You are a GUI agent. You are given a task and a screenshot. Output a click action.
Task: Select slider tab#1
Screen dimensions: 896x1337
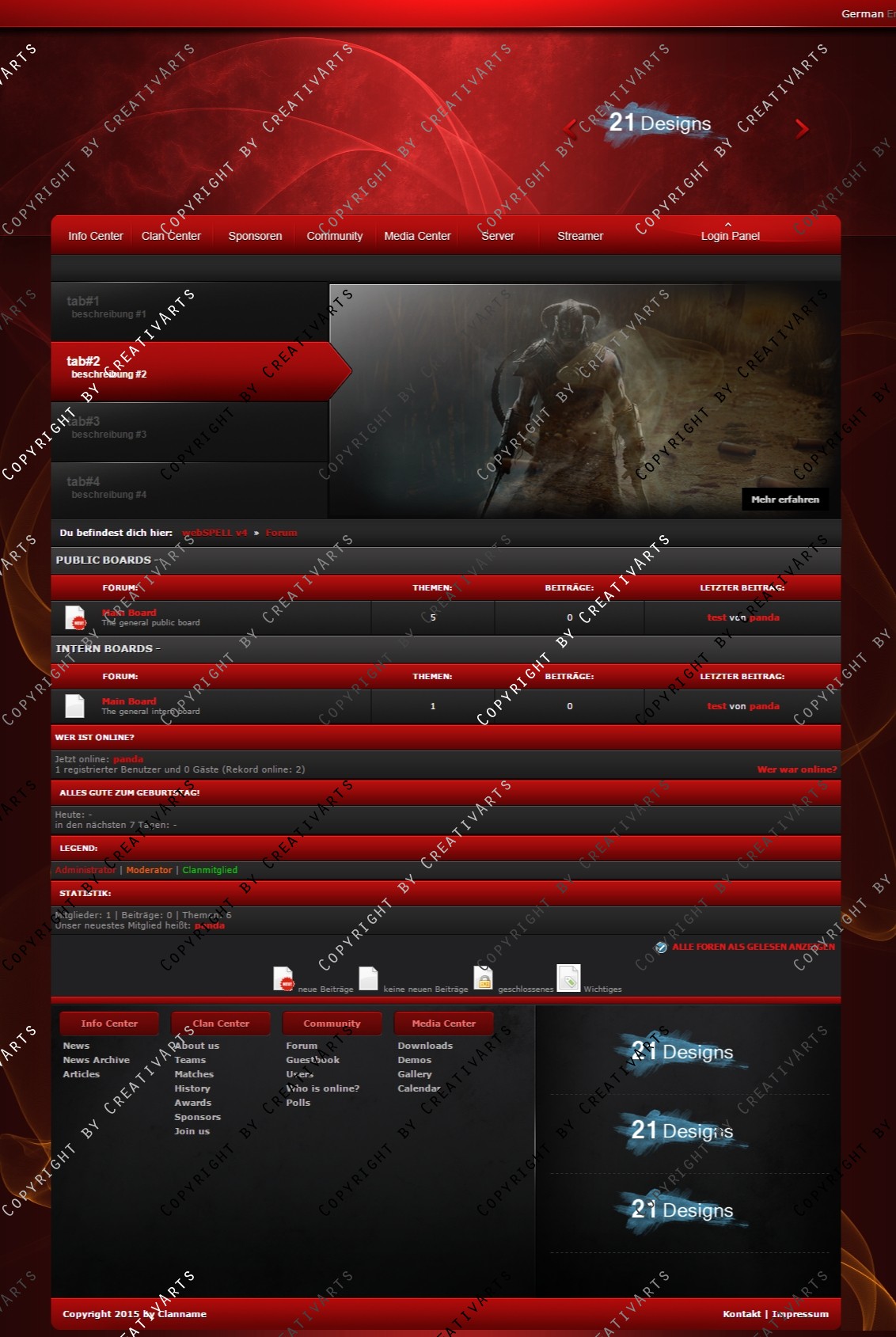click(x=190, y=312)
